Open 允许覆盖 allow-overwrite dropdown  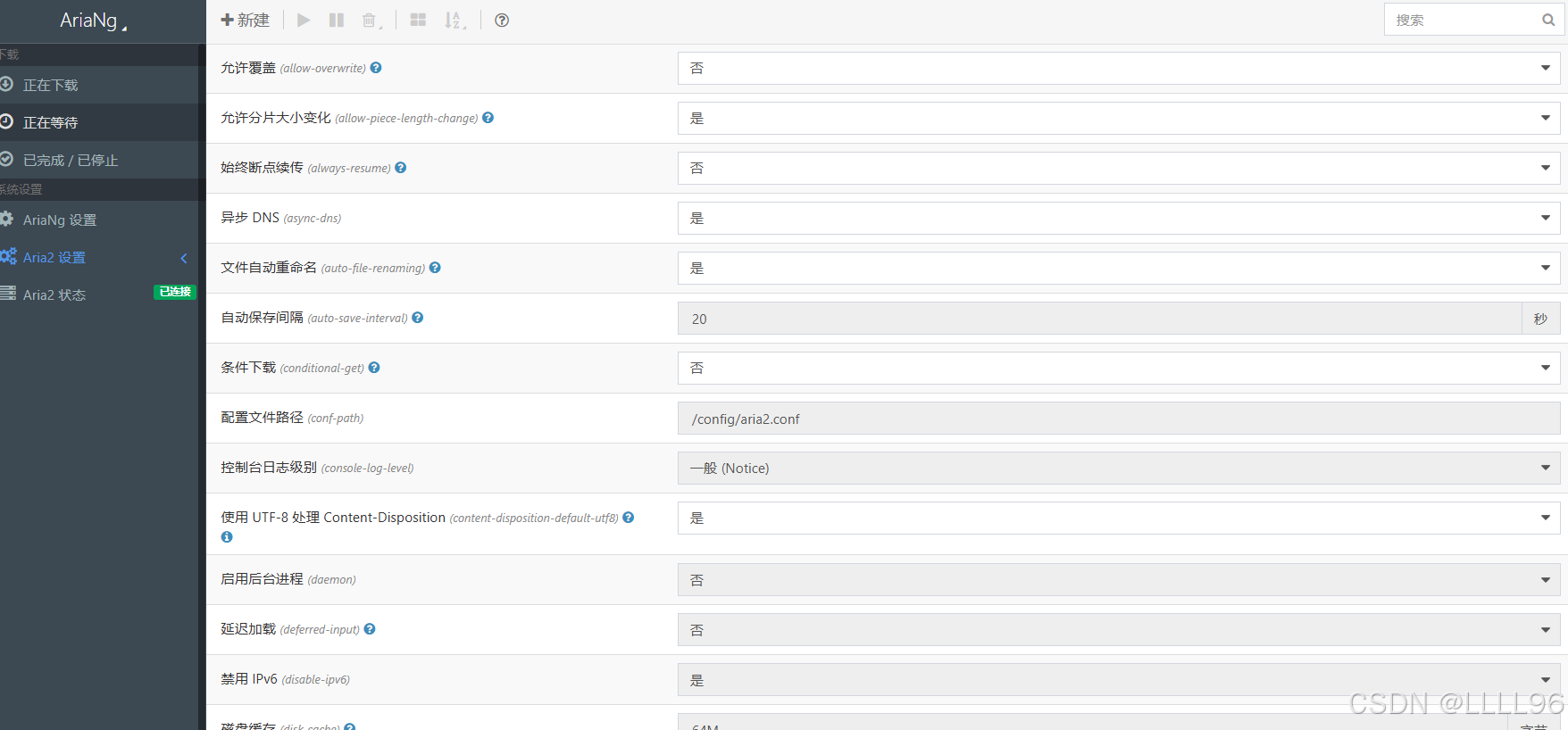[1119, 69]
